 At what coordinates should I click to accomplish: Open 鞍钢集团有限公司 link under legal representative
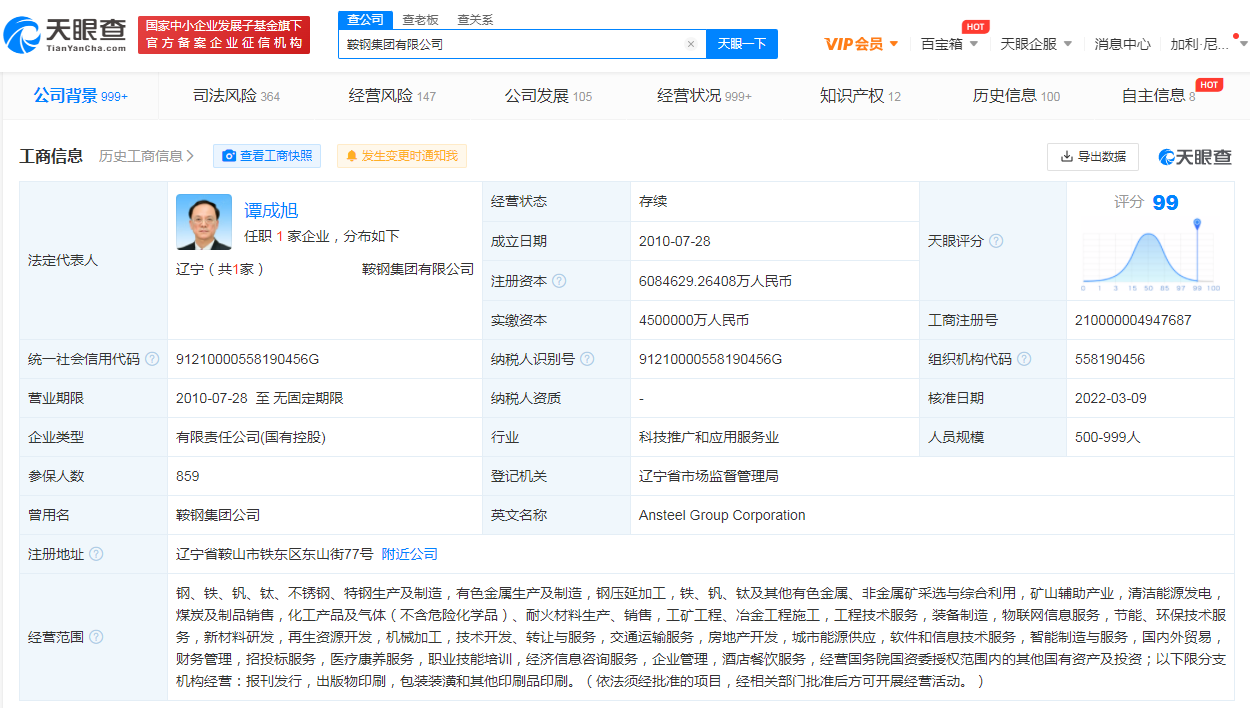tap(418, 269)
